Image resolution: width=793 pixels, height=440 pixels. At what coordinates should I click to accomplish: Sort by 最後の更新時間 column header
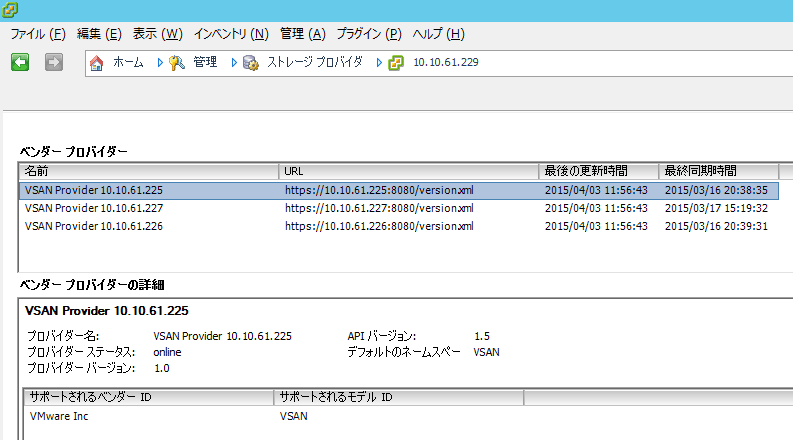pyautogui.click(x=599, y=171)
